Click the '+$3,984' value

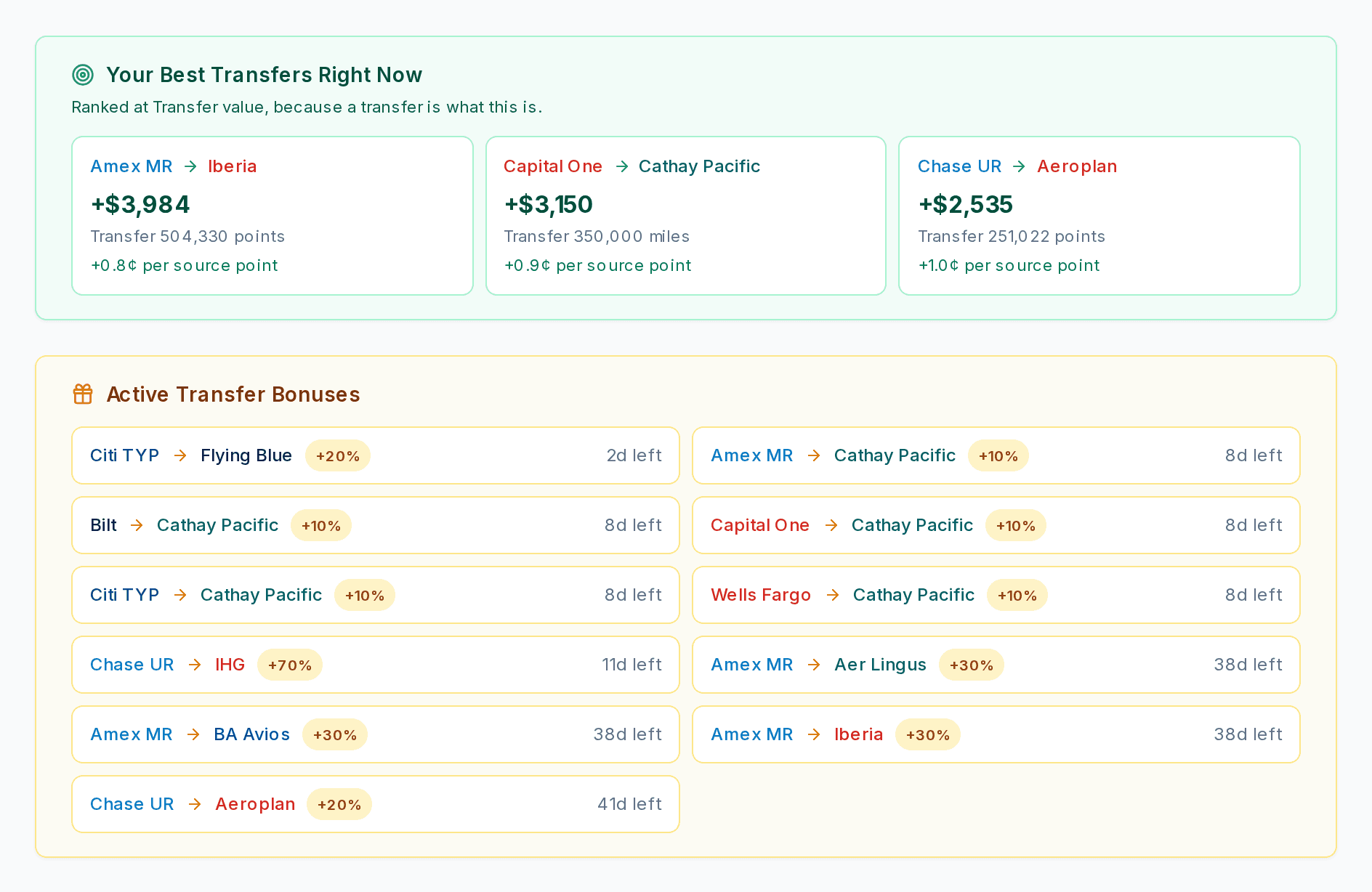coord(140,204)
